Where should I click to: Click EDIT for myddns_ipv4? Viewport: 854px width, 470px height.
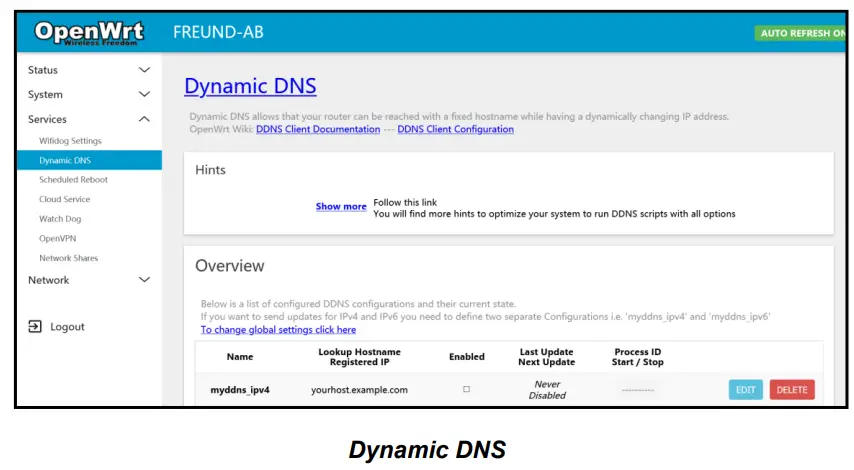click(746, 390)
